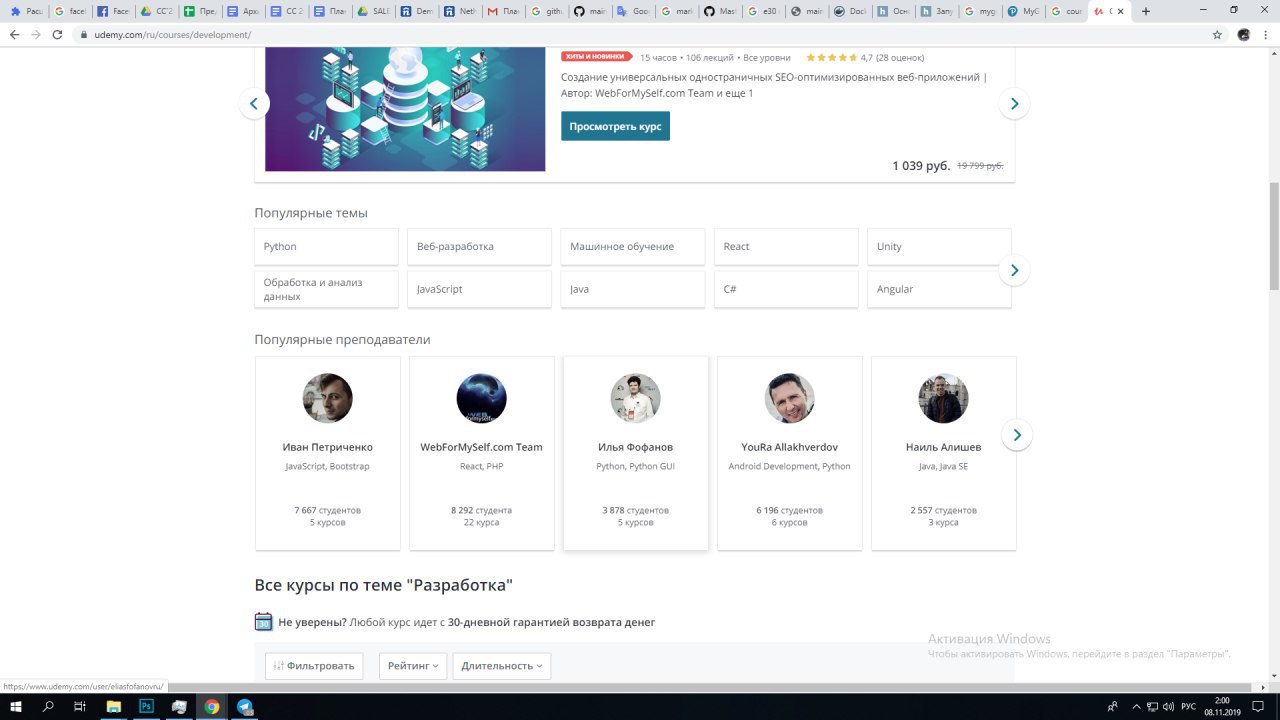Image resolution: width=1280 pixels, height=720 pixels.
Task: Click Просмотреть курс button
Action: 615,127
